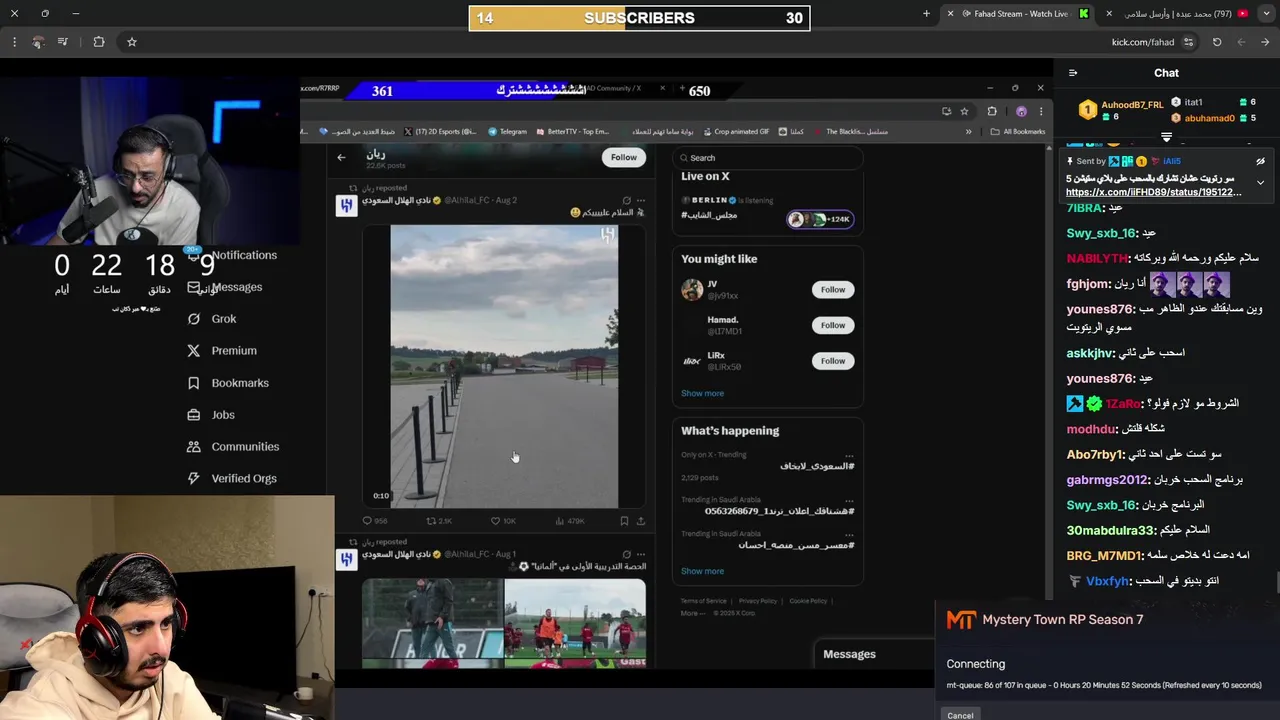The image size is (1280, 720).
Task: Open more options on Aug 1 post
Action: click(x=641, y=554)
